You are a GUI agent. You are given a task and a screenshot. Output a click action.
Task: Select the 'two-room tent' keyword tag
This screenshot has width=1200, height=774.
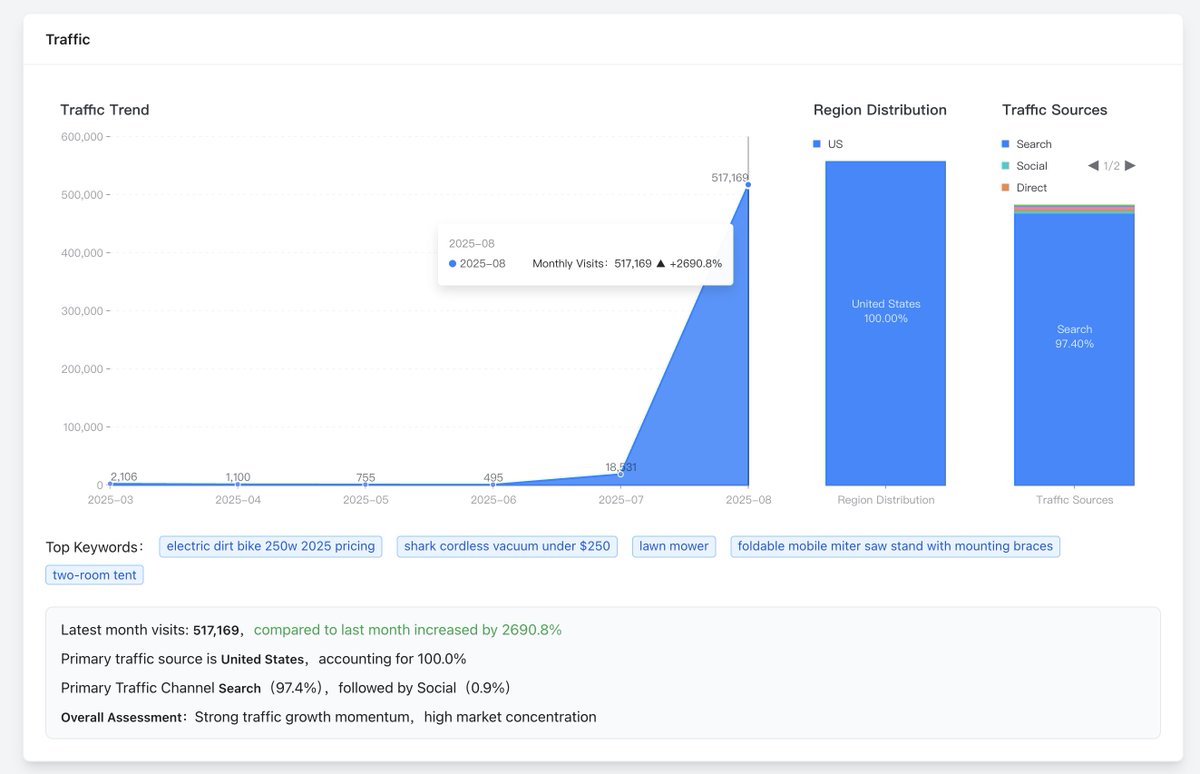[x=95, y=575]
